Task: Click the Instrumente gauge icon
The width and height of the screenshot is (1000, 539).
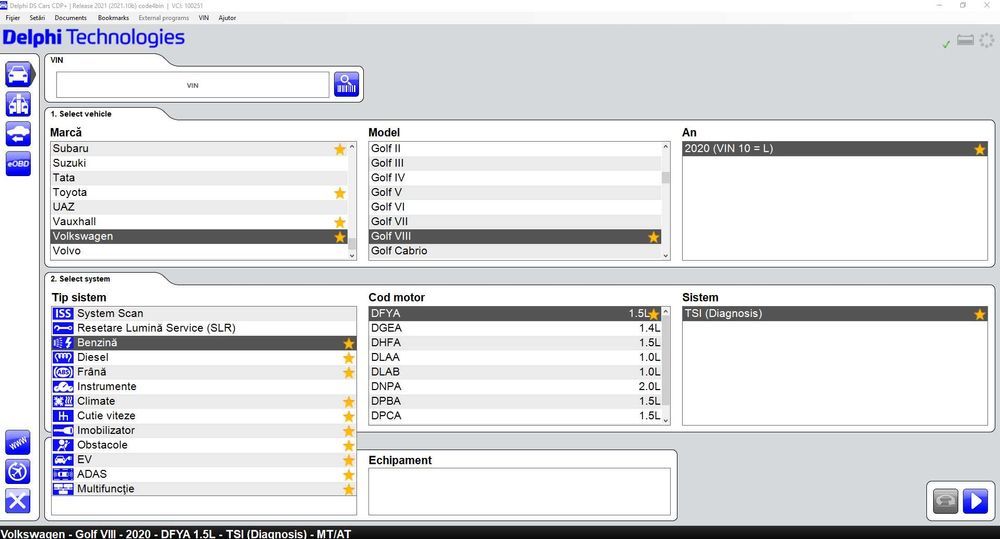Action: 63,387
